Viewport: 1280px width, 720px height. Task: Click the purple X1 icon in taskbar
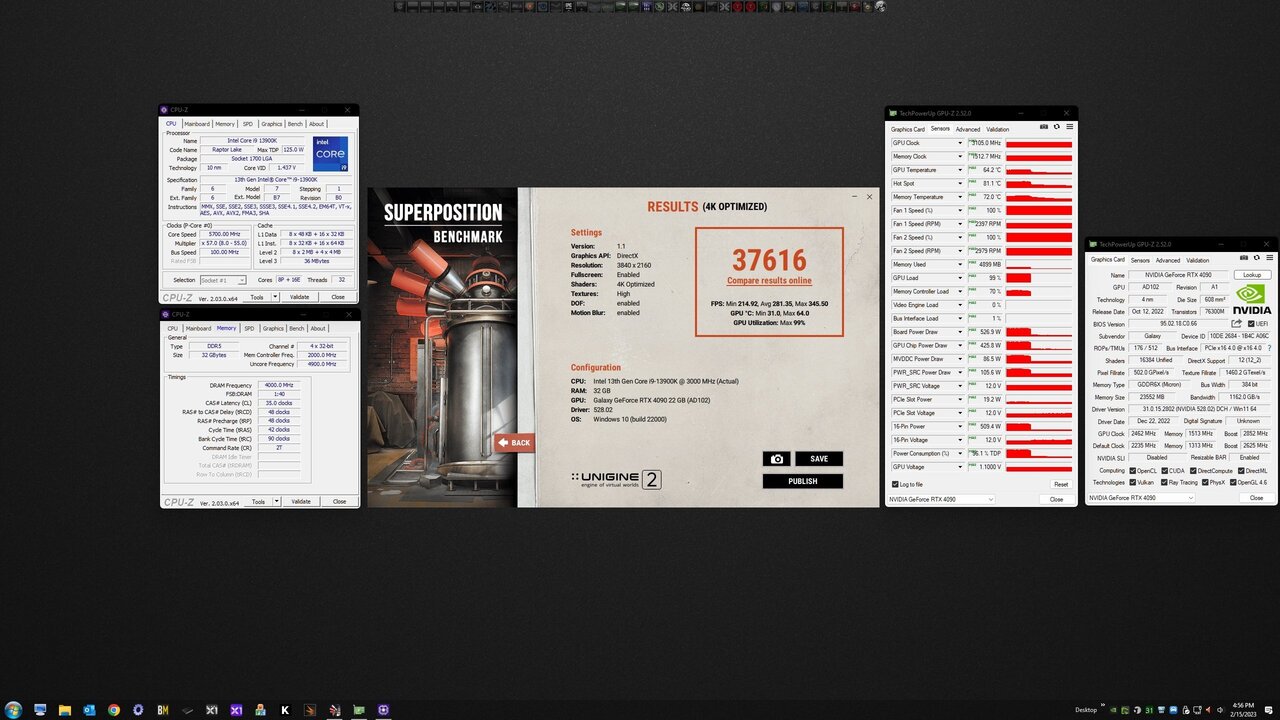tap(236, 710)
